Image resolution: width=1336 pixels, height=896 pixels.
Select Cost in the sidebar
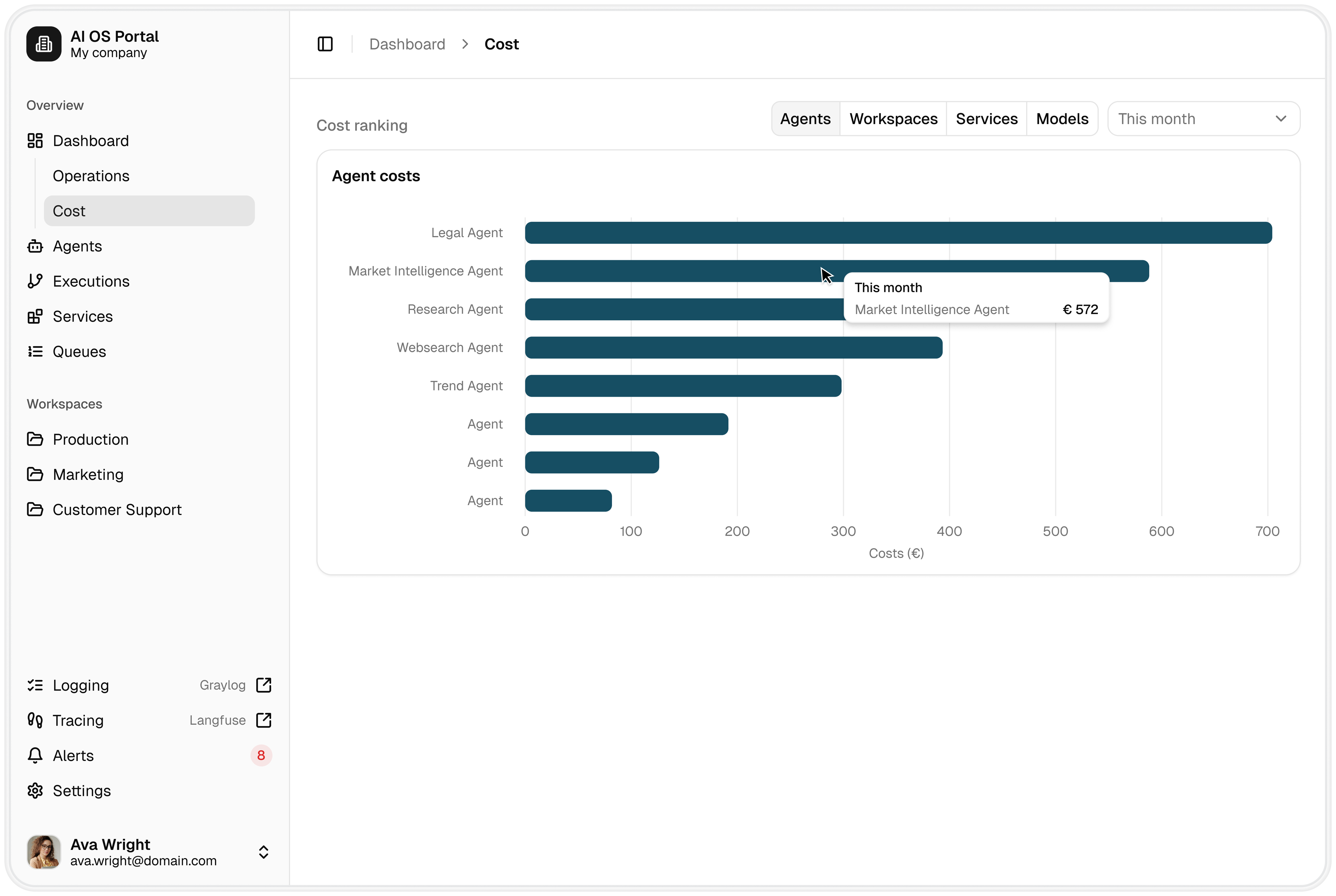[149, 211]
